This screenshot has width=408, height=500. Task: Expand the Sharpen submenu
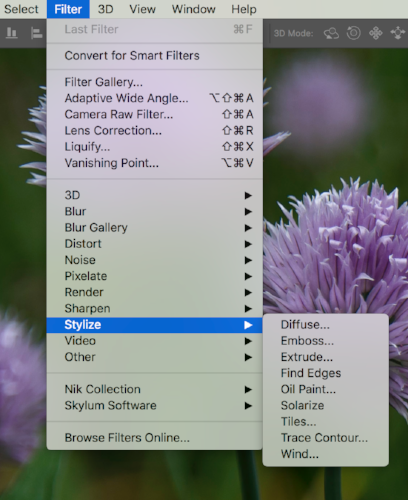pos(155,308)
